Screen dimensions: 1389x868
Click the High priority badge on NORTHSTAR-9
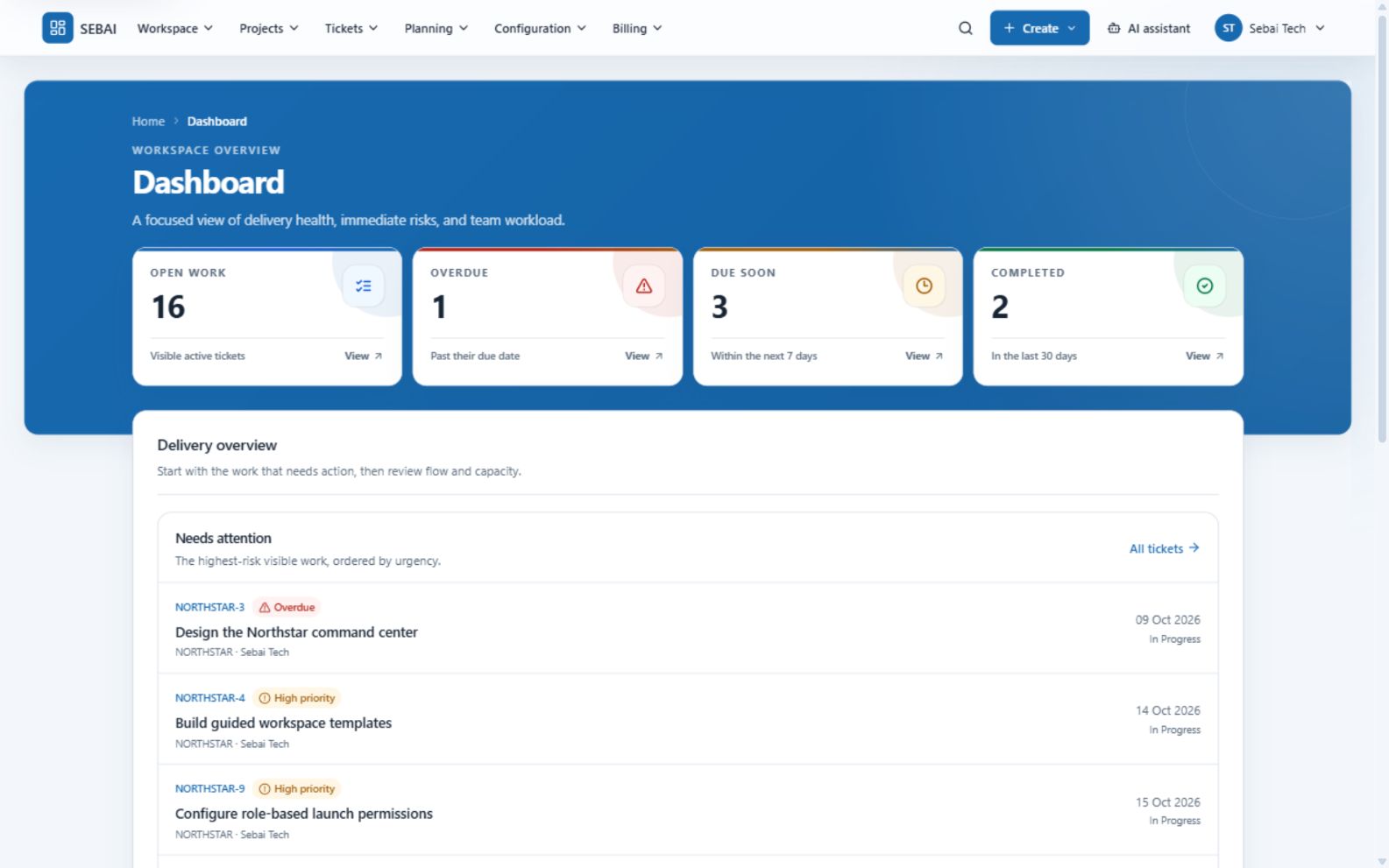(x=297, y=788)
